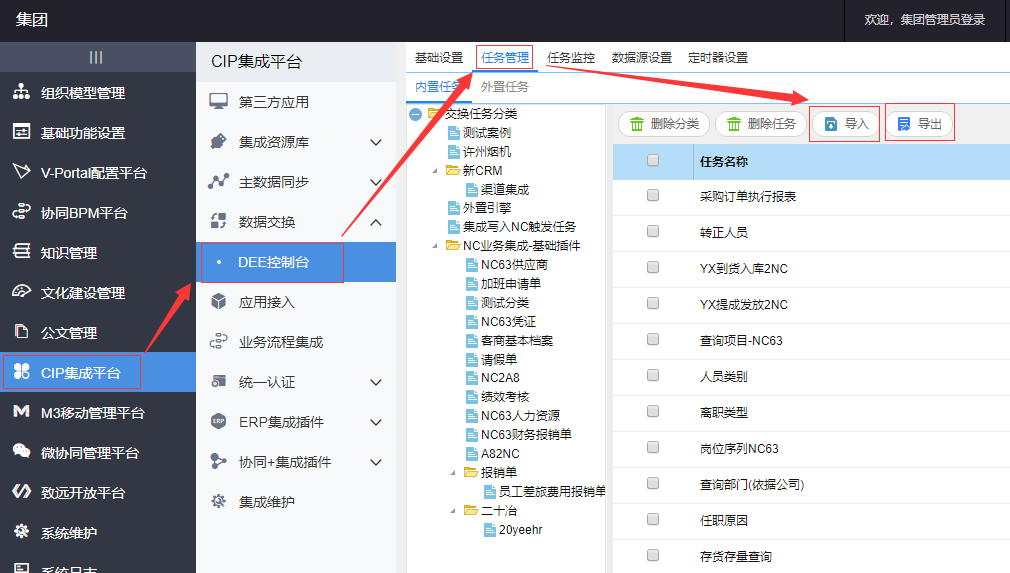Viewport: 1010px width, 573px height.
Task: Expand the 协同+集成插件 menu chevron
Action: (x=376, y=462)
